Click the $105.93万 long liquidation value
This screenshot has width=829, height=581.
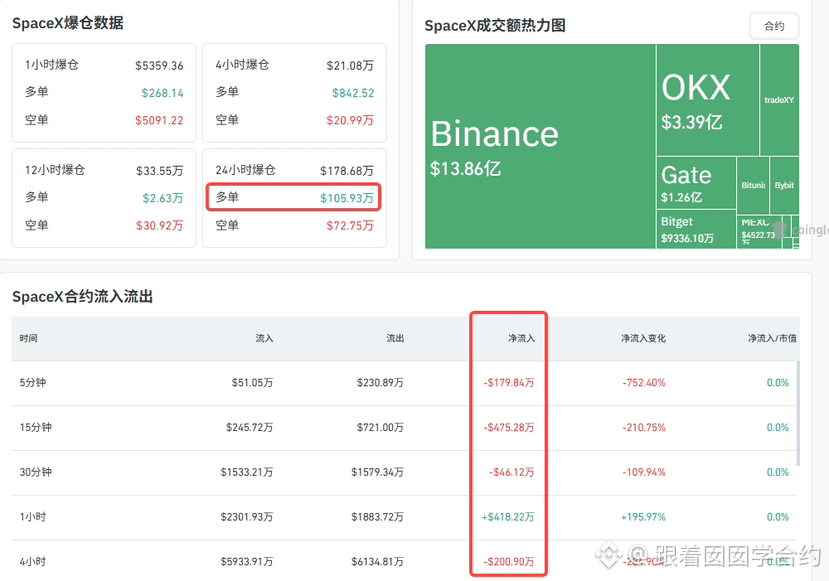coord(347,198)
